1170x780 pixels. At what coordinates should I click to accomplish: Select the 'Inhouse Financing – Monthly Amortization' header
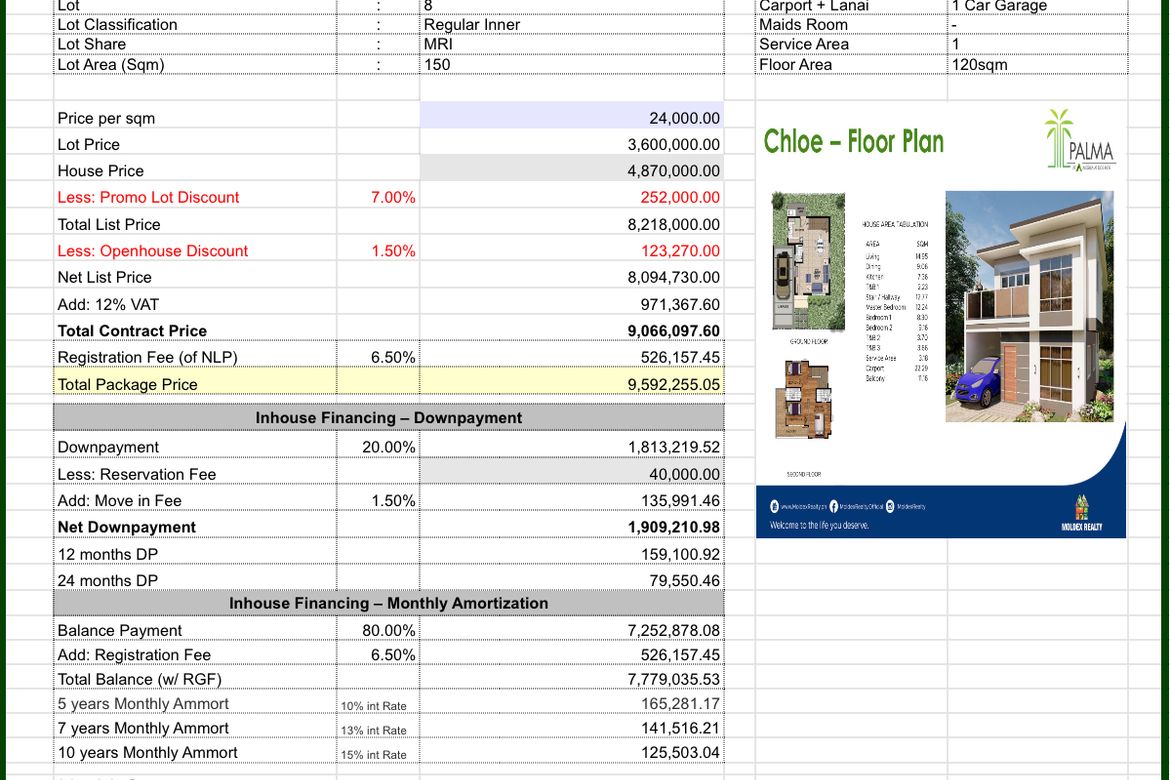coord(389,602)
